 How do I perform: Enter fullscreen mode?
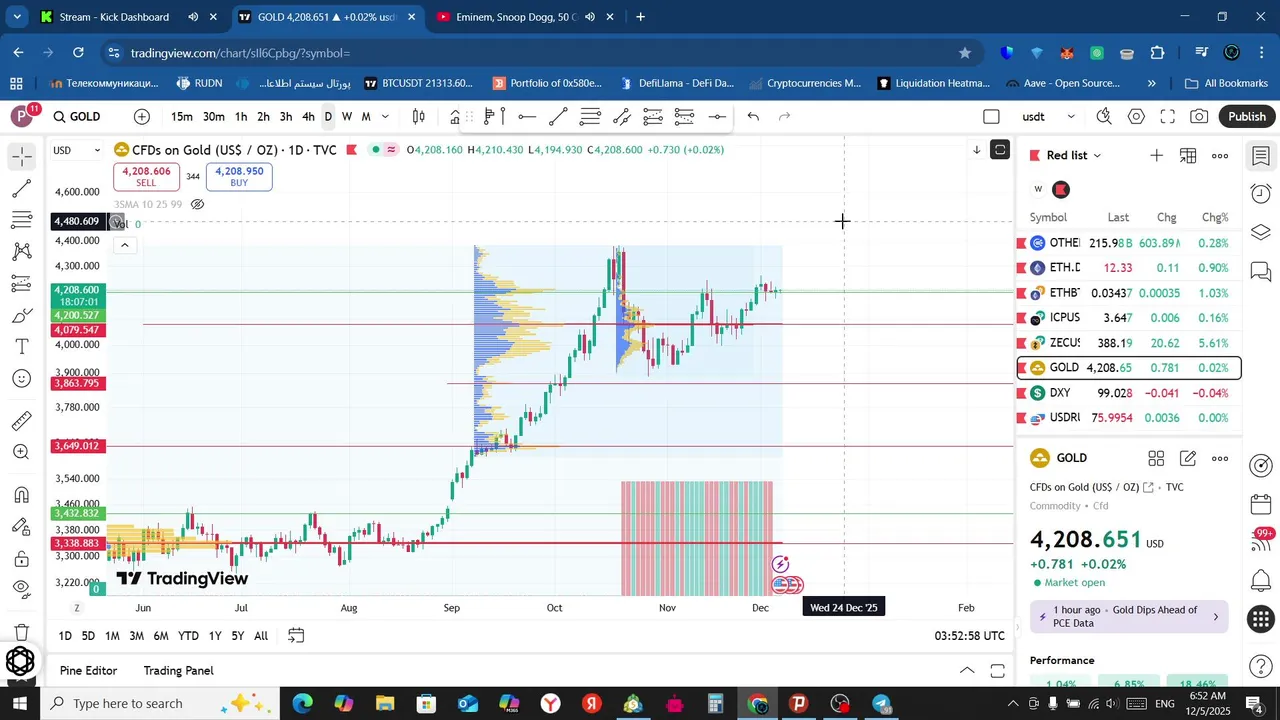(x=1168, y=117)
